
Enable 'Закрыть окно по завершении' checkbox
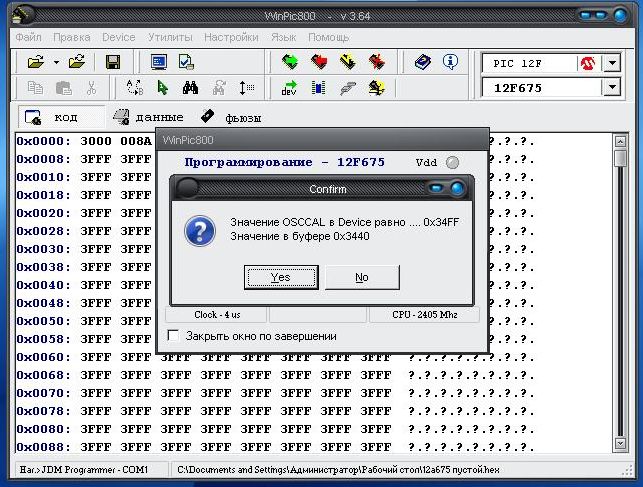pos(173,336)
